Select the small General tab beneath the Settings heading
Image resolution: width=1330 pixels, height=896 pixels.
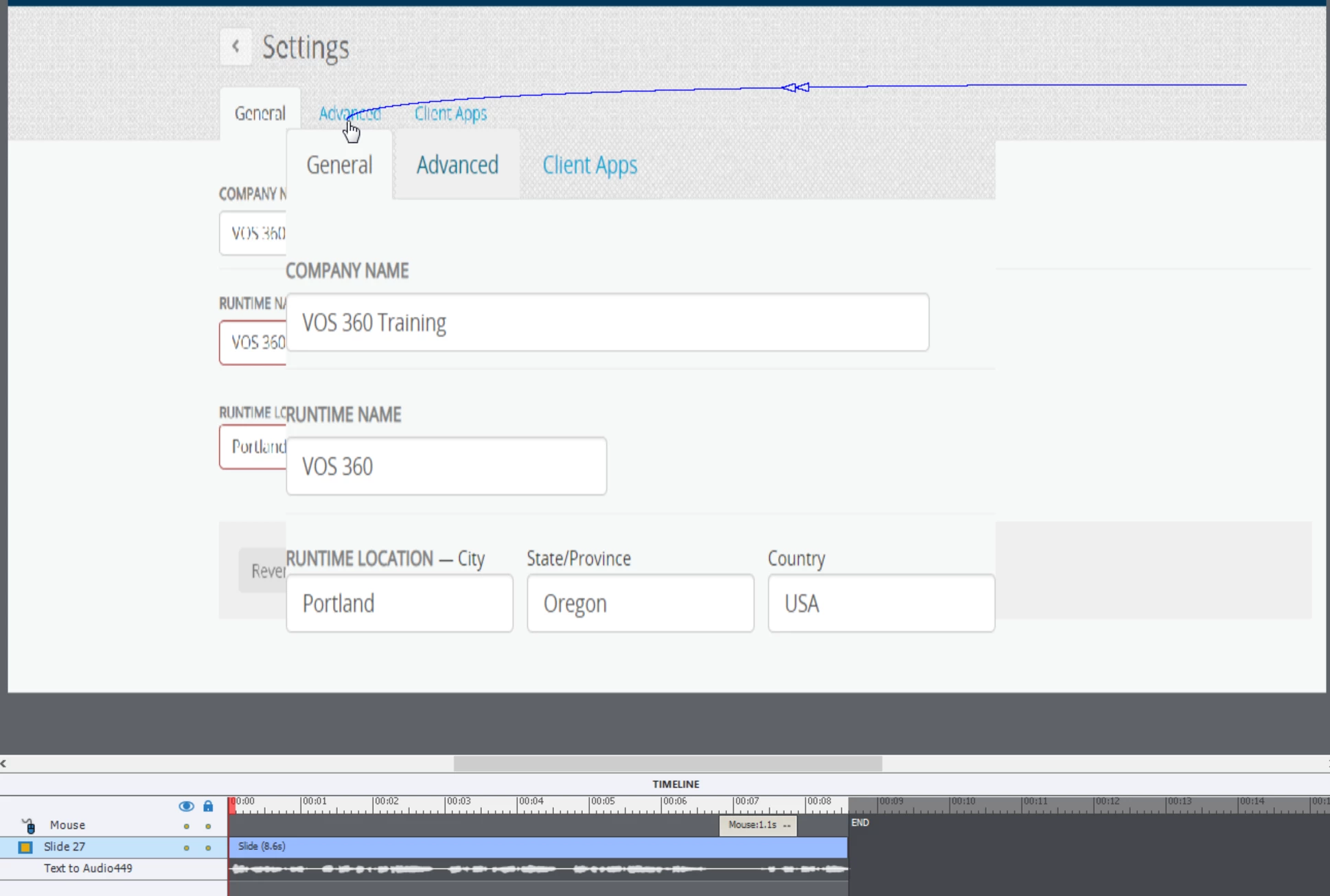point(260,113)
